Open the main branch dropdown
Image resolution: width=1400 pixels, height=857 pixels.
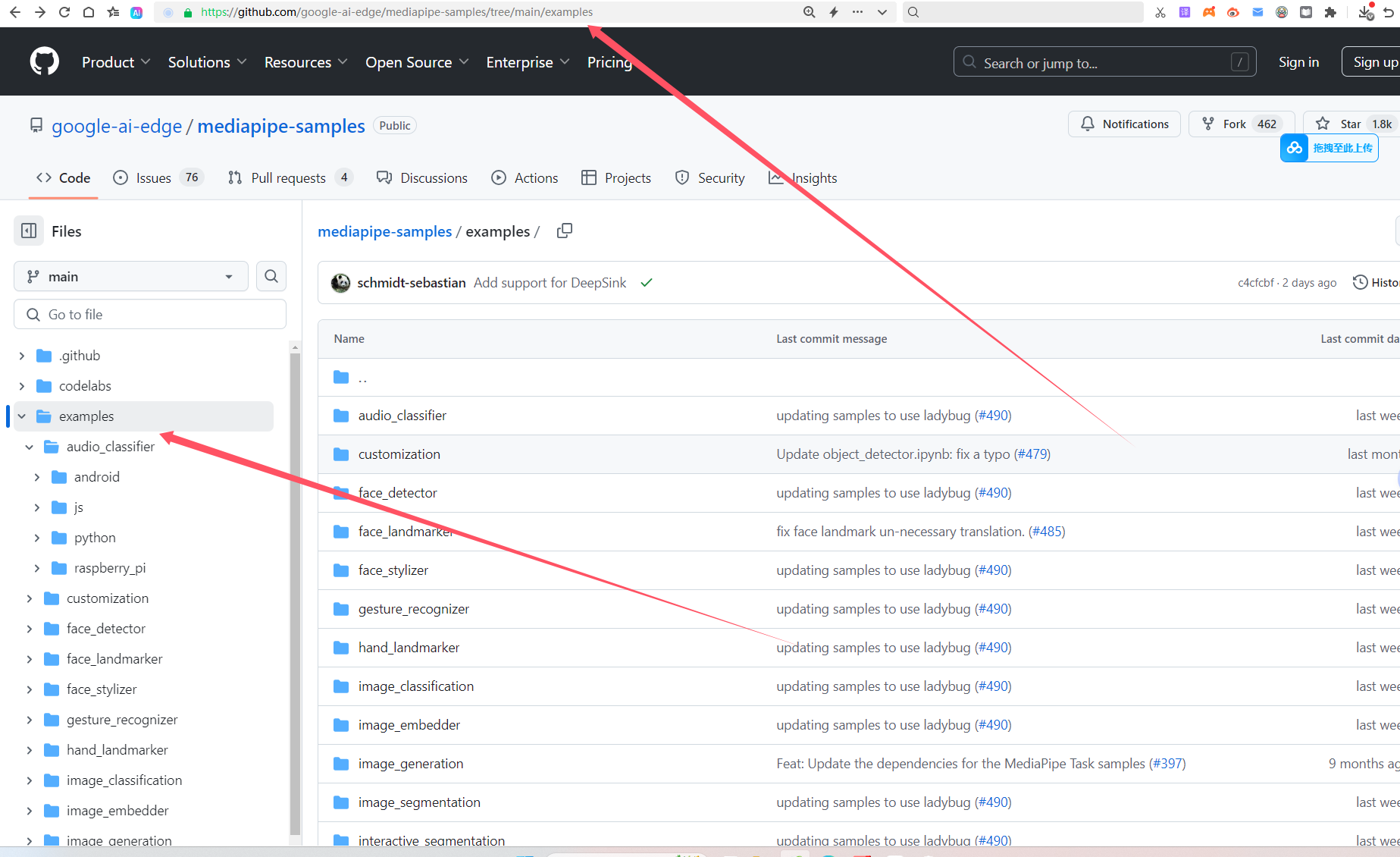coord(131,276)
